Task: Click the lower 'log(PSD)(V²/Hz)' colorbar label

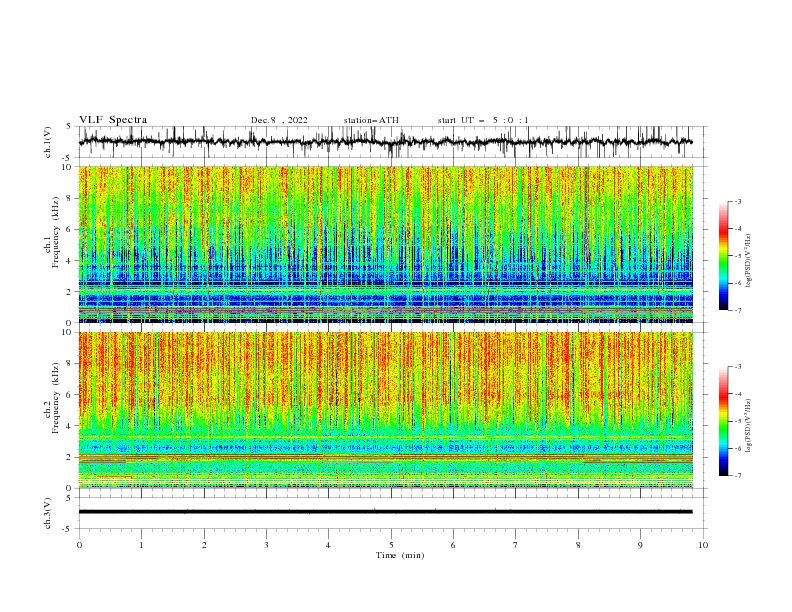Action: point(748,426)
